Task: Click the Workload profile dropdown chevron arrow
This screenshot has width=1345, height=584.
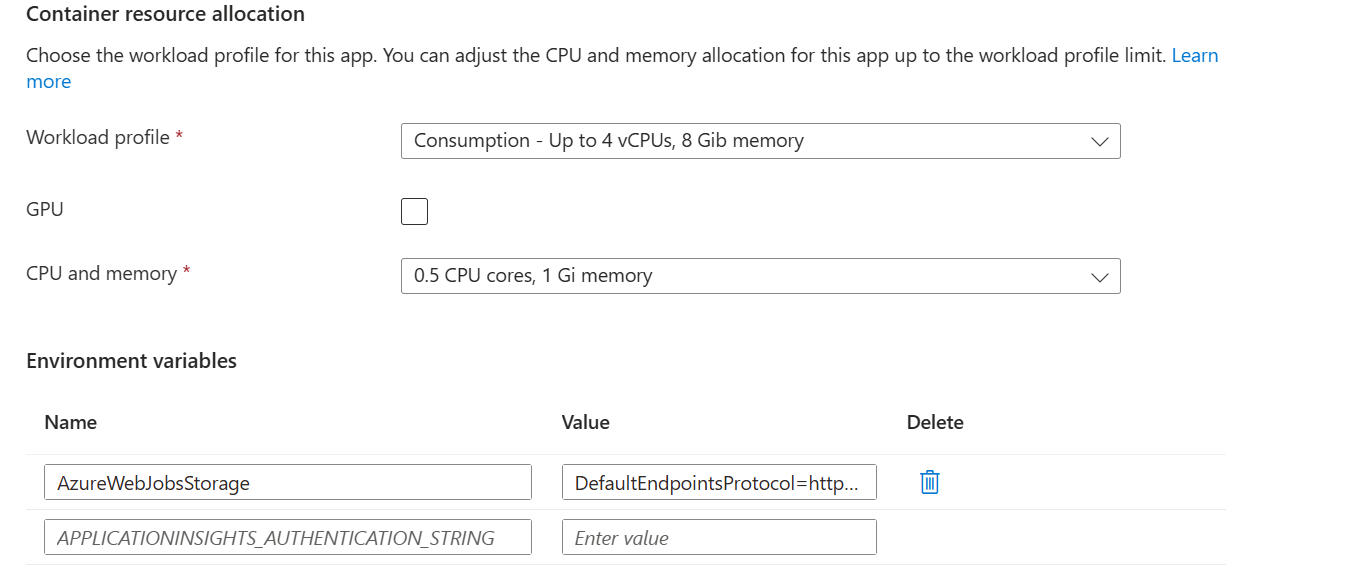Action: click(x=1099, y=142)
